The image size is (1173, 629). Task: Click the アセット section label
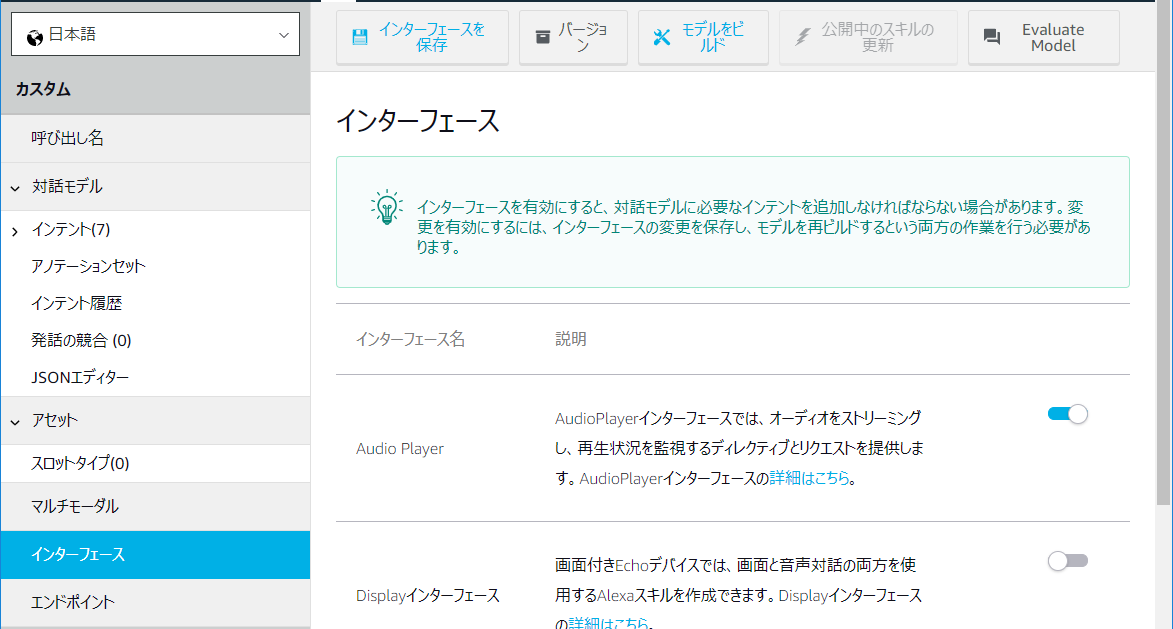(54, 421)
